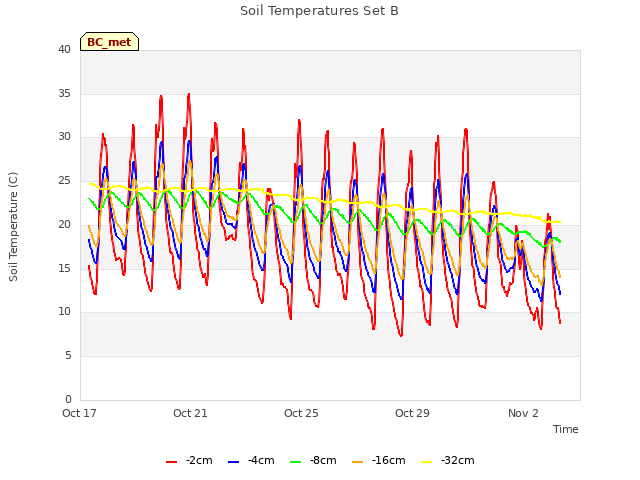Click the blue -4cm legend color marker

pos(233,462)
